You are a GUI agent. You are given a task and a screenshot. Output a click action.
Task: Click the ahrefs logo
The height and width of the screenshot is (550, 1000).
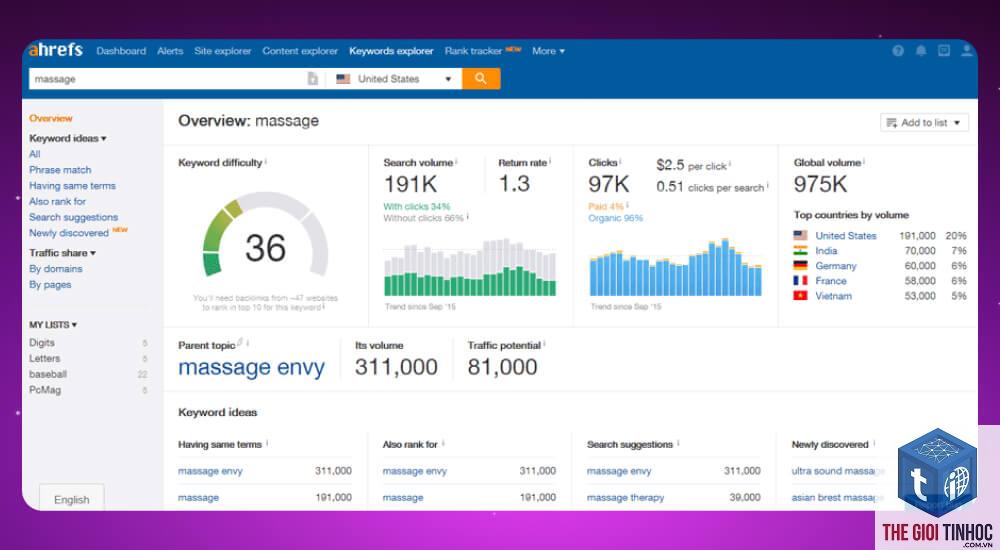pos(55,50)
